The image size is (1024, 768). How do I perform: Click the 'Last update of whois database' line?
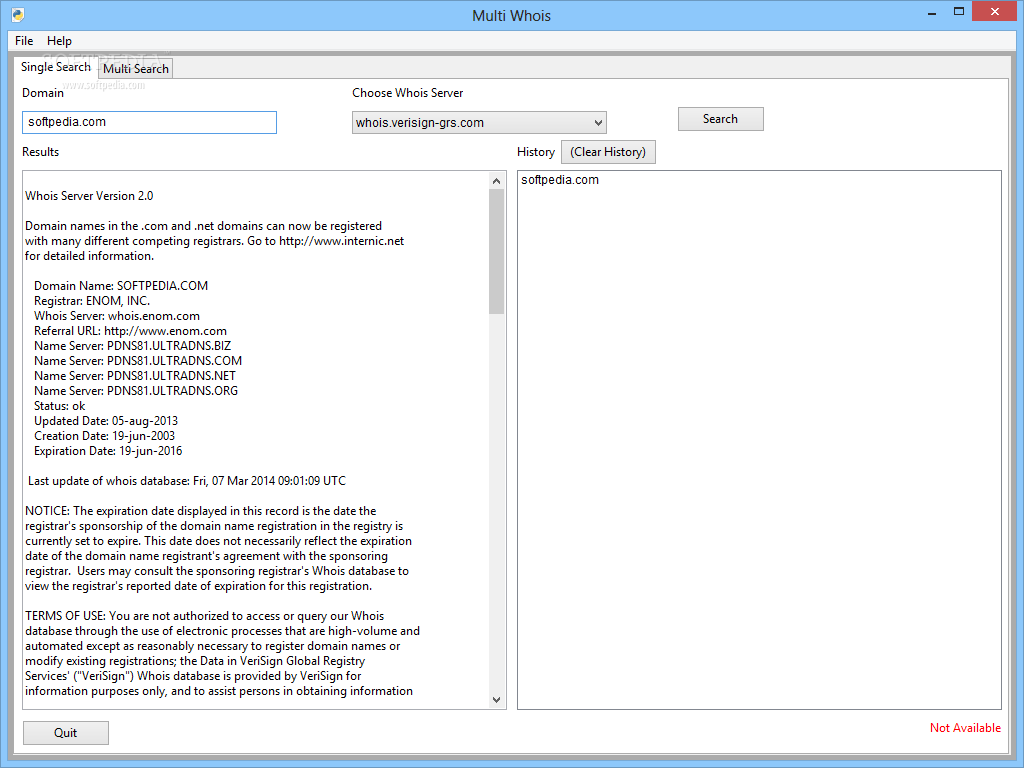coord(187,481)
